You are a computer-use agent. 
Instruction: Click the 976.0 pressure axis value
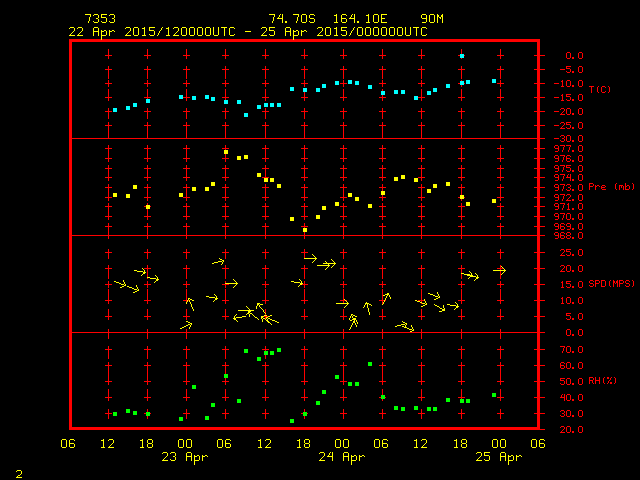click(569, 158)
